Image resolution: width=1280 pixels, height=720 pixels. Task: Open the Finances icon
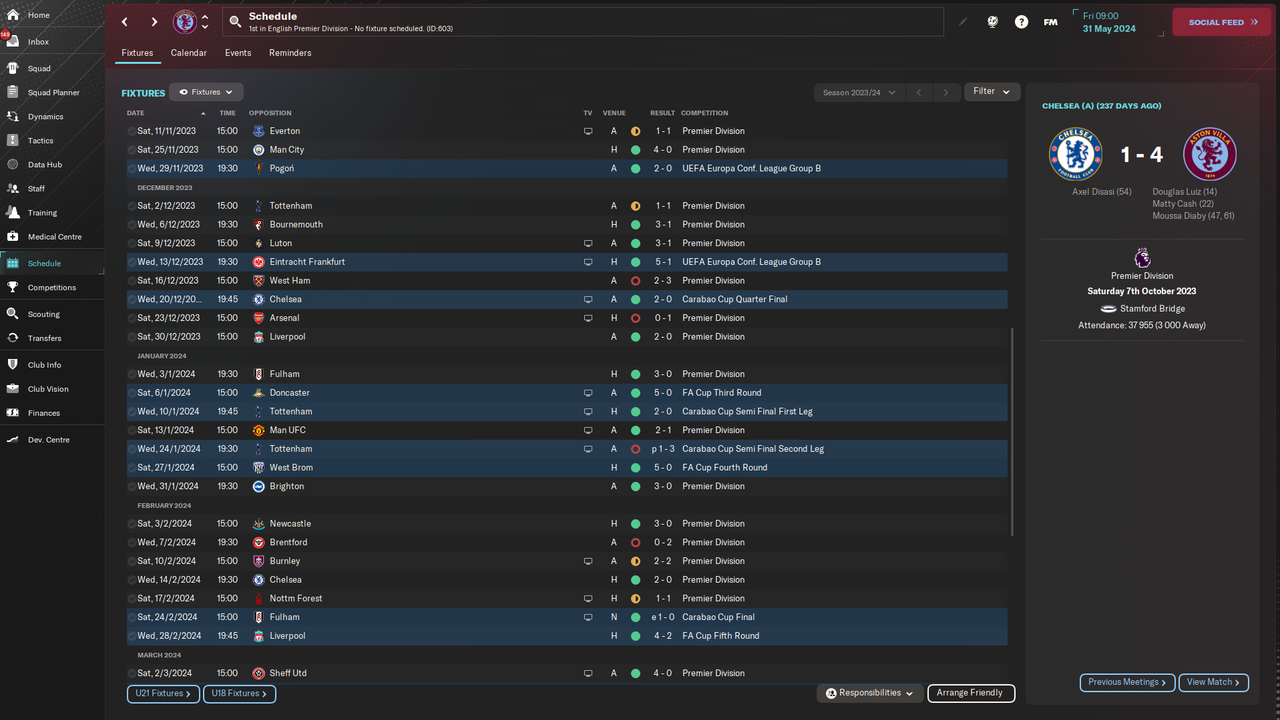tap(13, 413)
